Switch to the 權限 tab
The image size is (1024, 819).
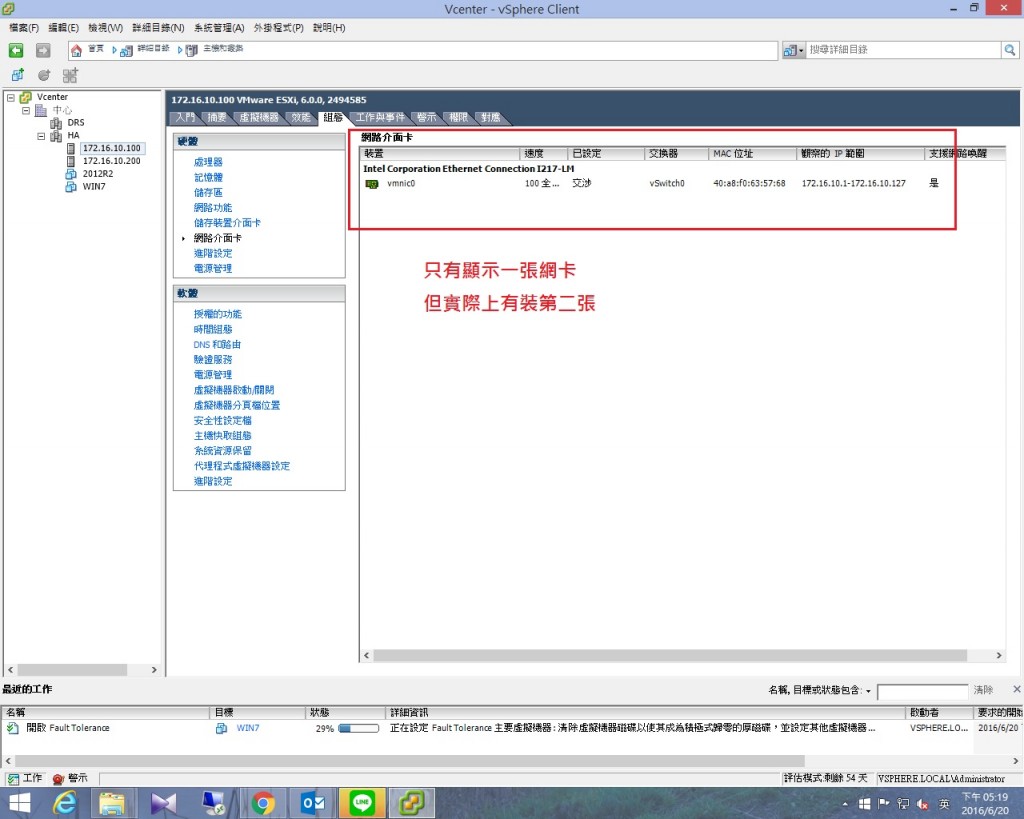[x=458, y=118]
